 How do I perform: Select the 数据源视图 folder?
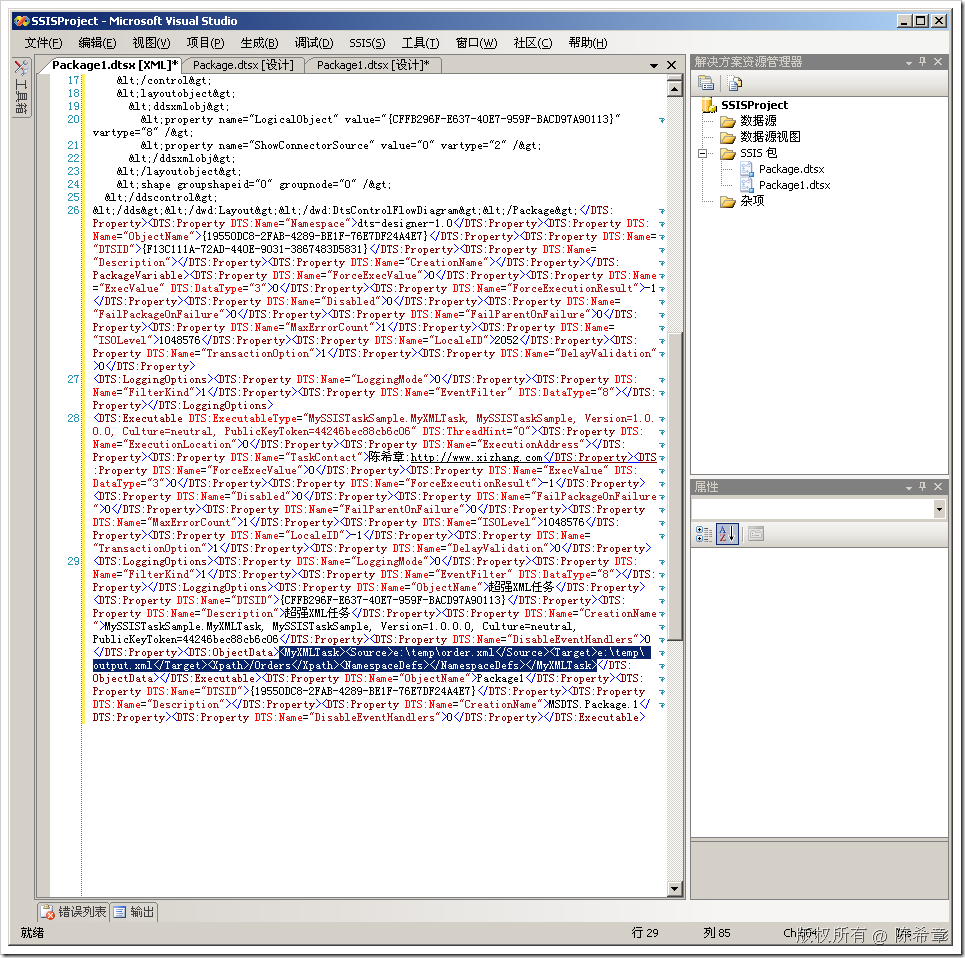770,137
